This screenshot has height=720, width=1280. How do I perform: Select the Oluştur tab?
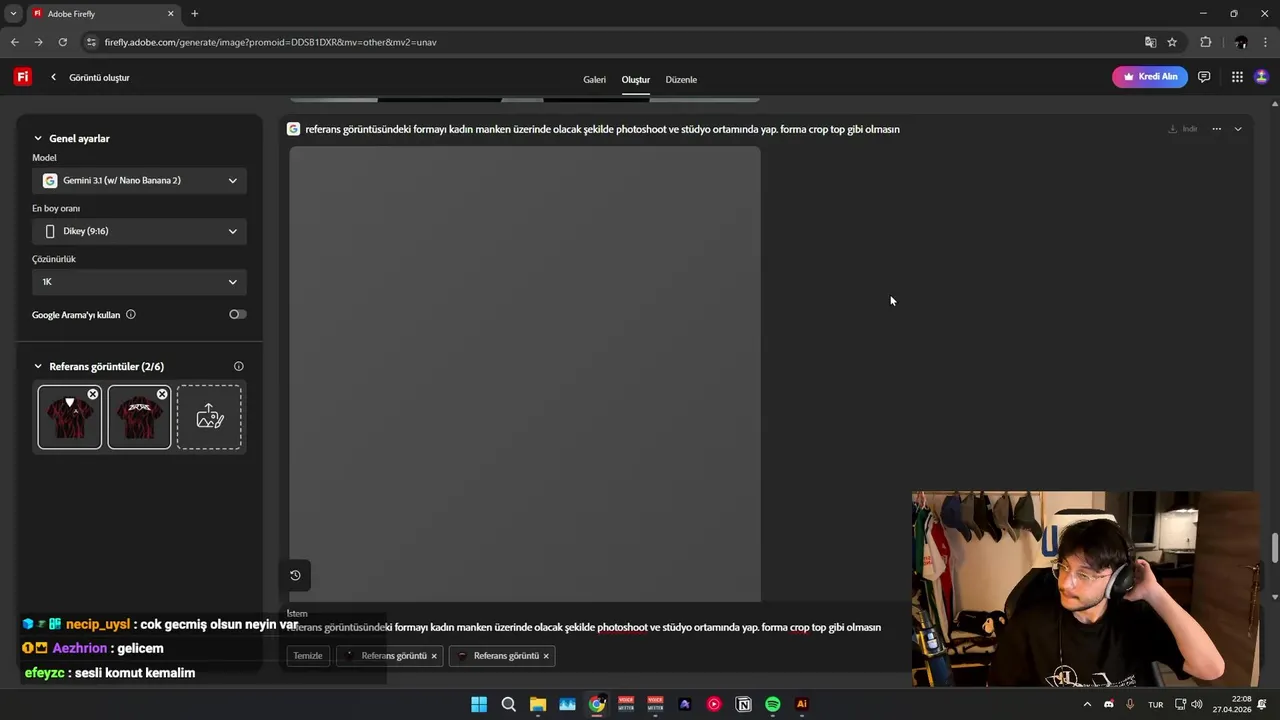tap(636, 79)
